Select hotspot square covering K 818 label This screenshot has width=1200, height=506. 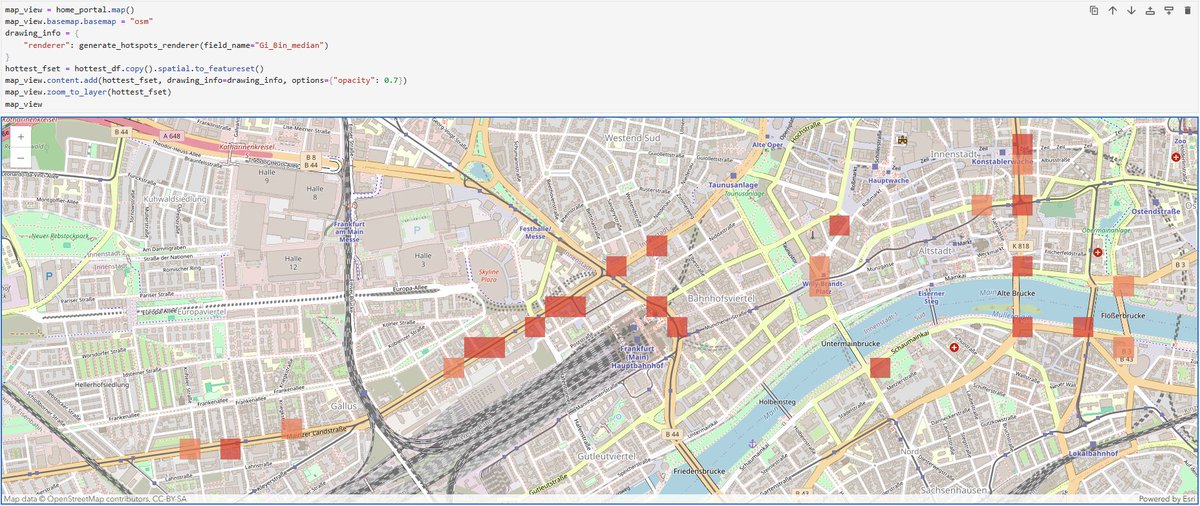1022,266
